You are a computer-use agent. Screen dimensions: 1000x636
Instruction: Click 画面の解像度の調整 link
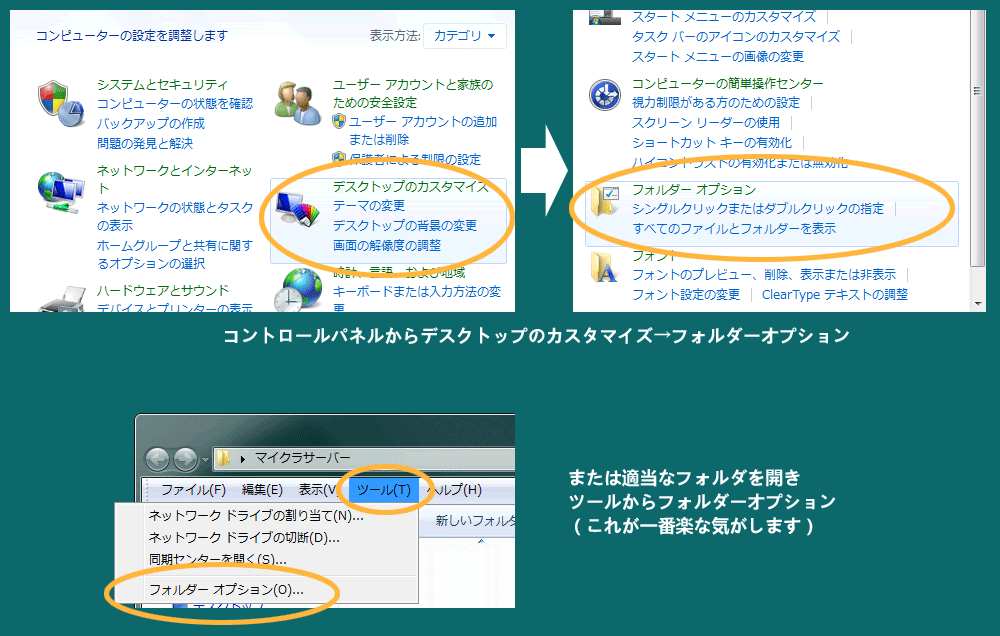[386, 245]
